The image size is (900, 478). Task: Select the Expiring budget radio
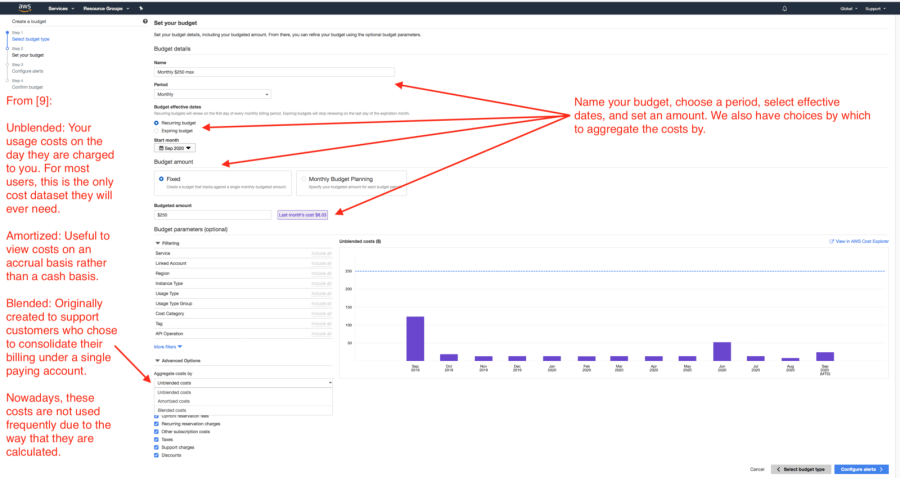tap(156, 131)
